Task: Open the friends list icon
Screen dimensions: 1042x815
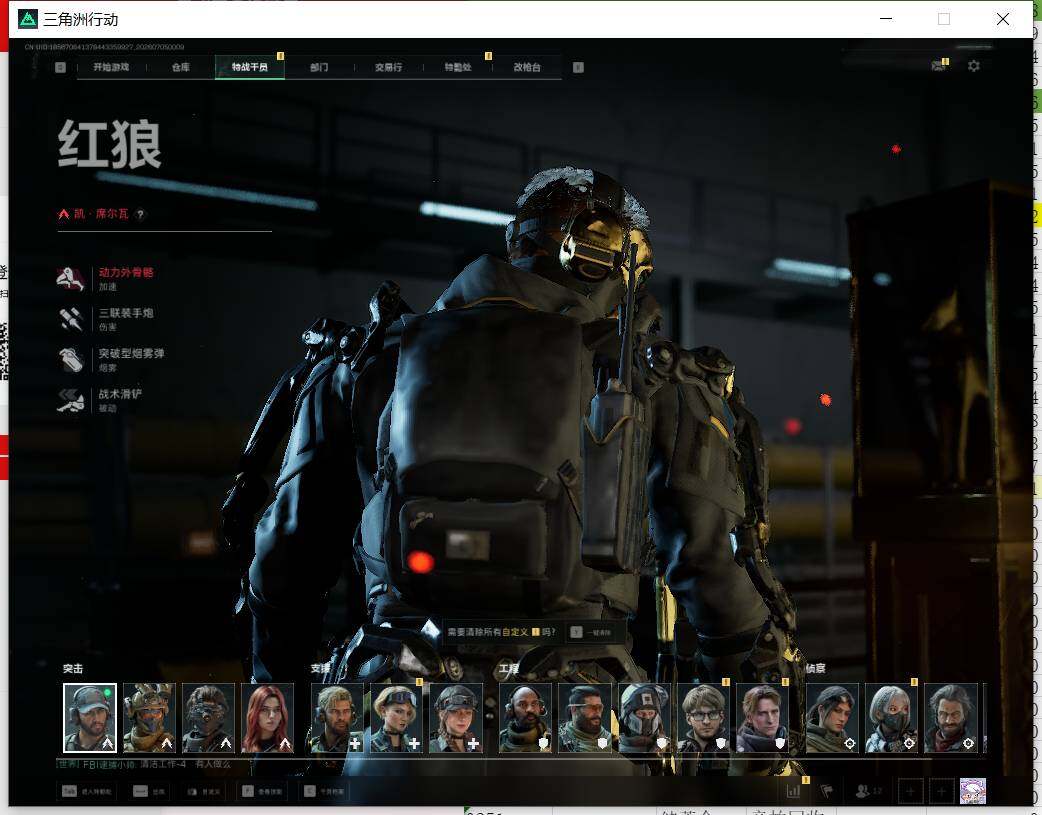Action: (x=863, y=791)
